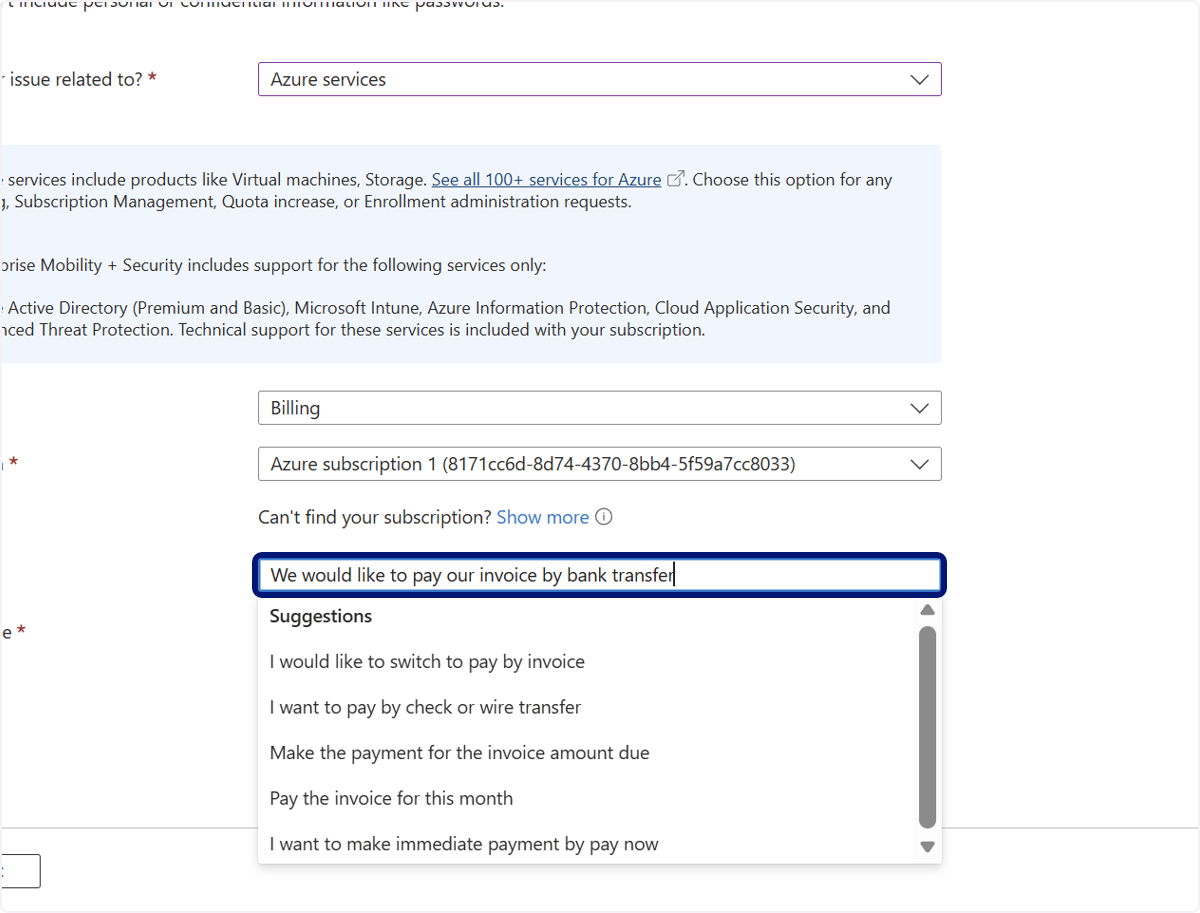The image size is (1200, 913).
Task: Expand the Billing dropdown
Action: tap(599, 408)
